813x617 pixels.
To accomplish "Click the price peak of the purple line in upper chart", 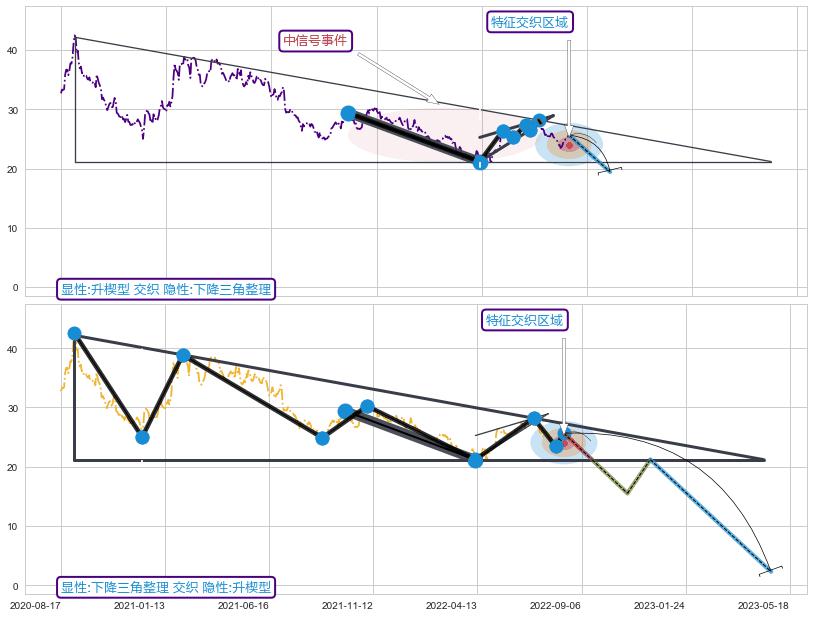I will [74, 38].
